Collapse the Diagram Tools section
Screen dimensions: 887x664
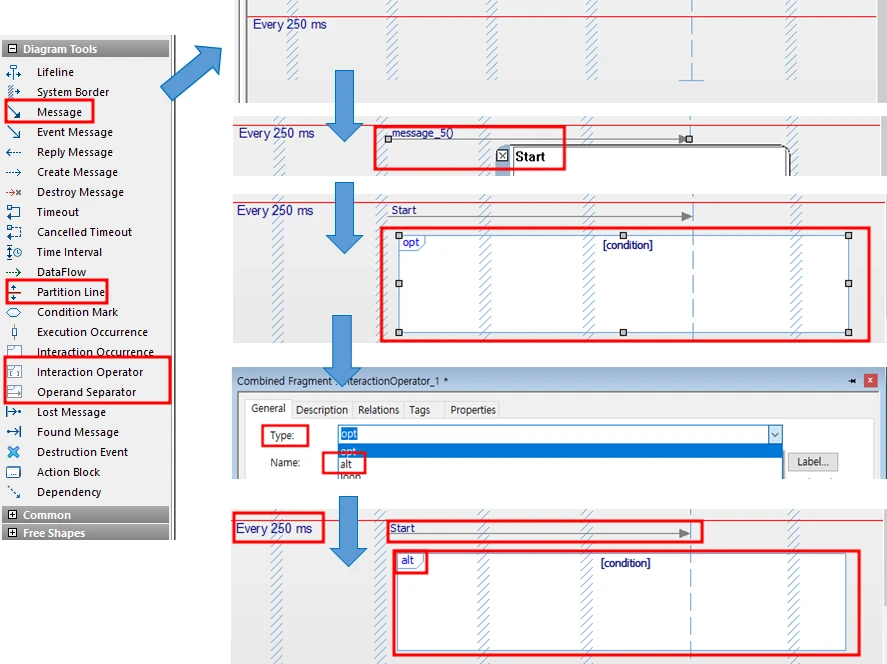12,49
